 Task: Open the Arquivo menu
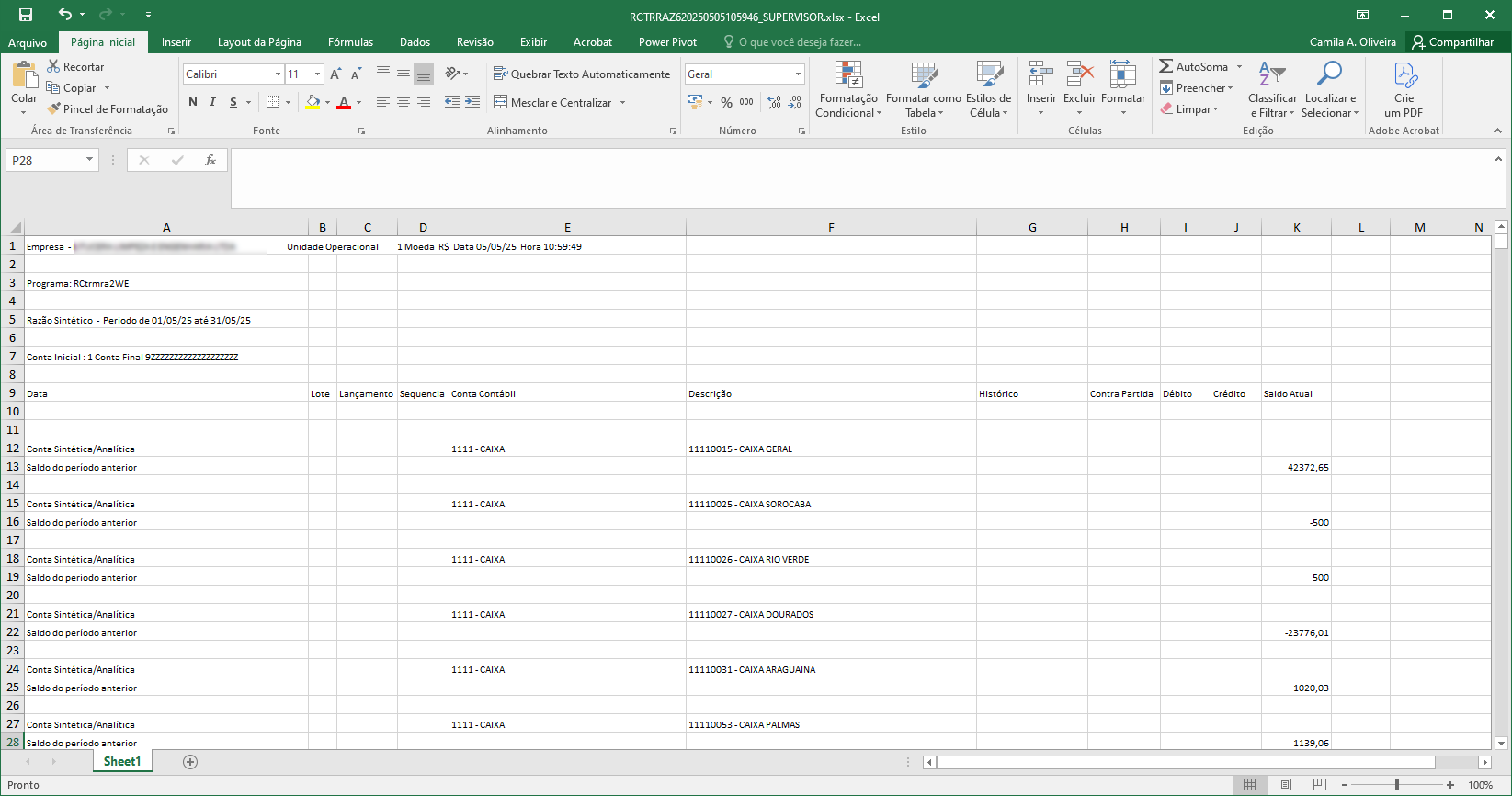[28, 42]
